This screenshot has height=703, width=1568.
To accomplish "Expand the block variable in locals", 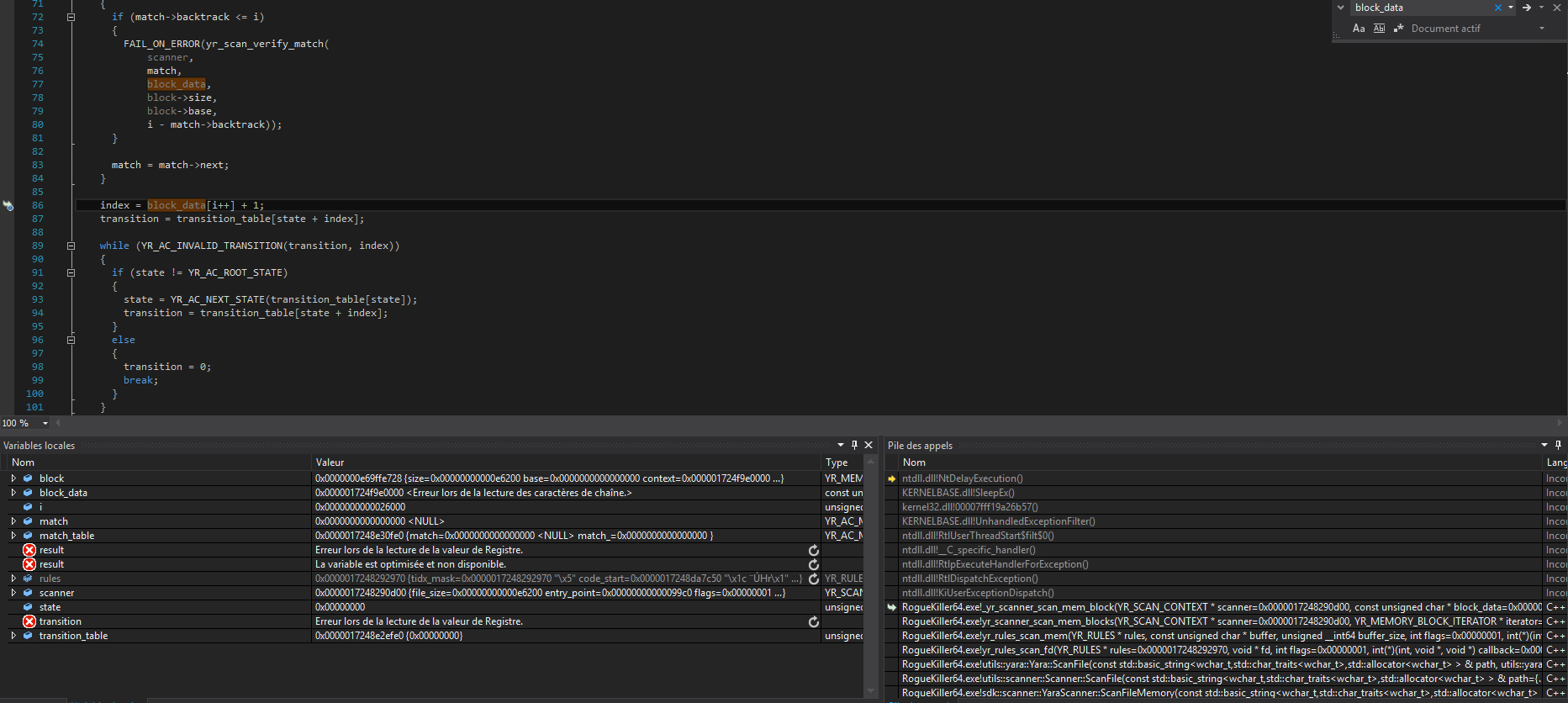I will [x=13, y=478].
